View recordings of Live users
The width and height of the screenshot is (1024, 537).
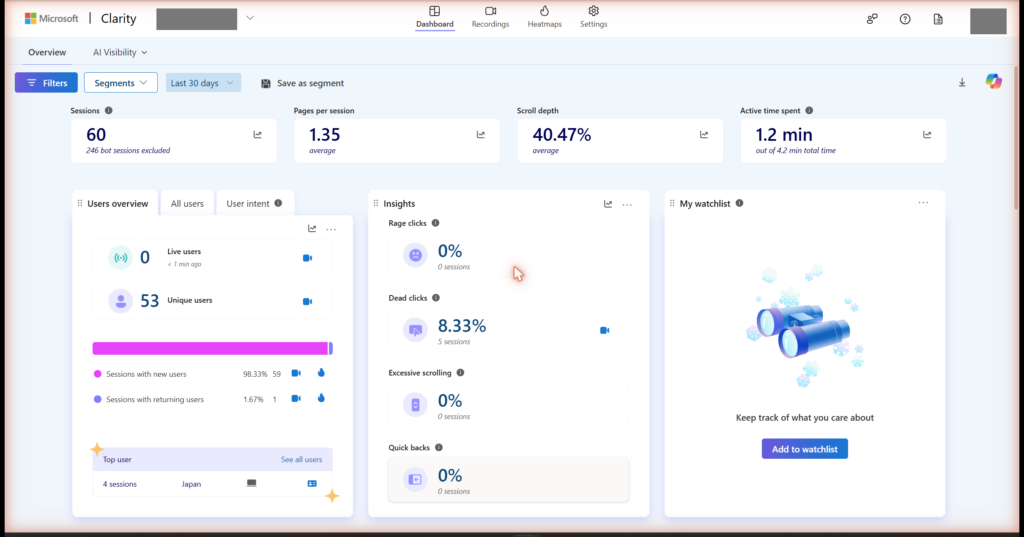click(x=308, y=258)
